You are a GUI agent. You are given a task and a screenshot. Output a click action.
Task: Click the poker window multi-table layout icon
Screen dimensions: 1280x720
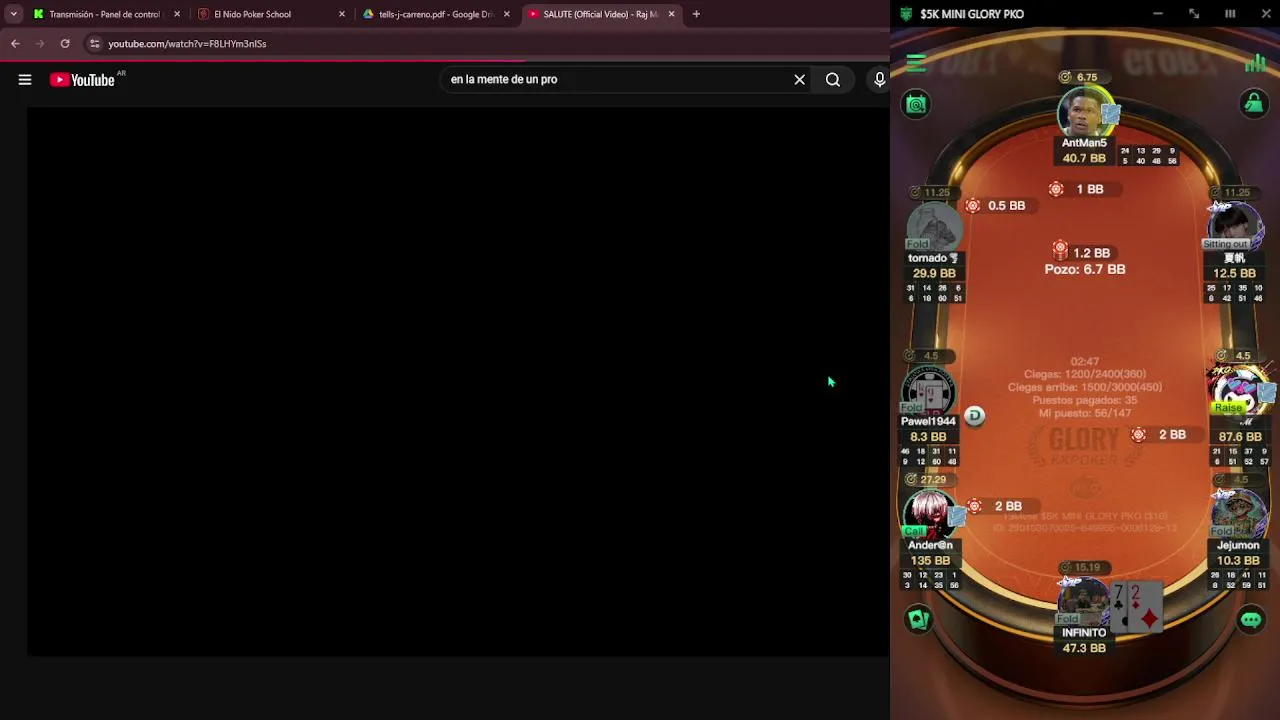1230,14
